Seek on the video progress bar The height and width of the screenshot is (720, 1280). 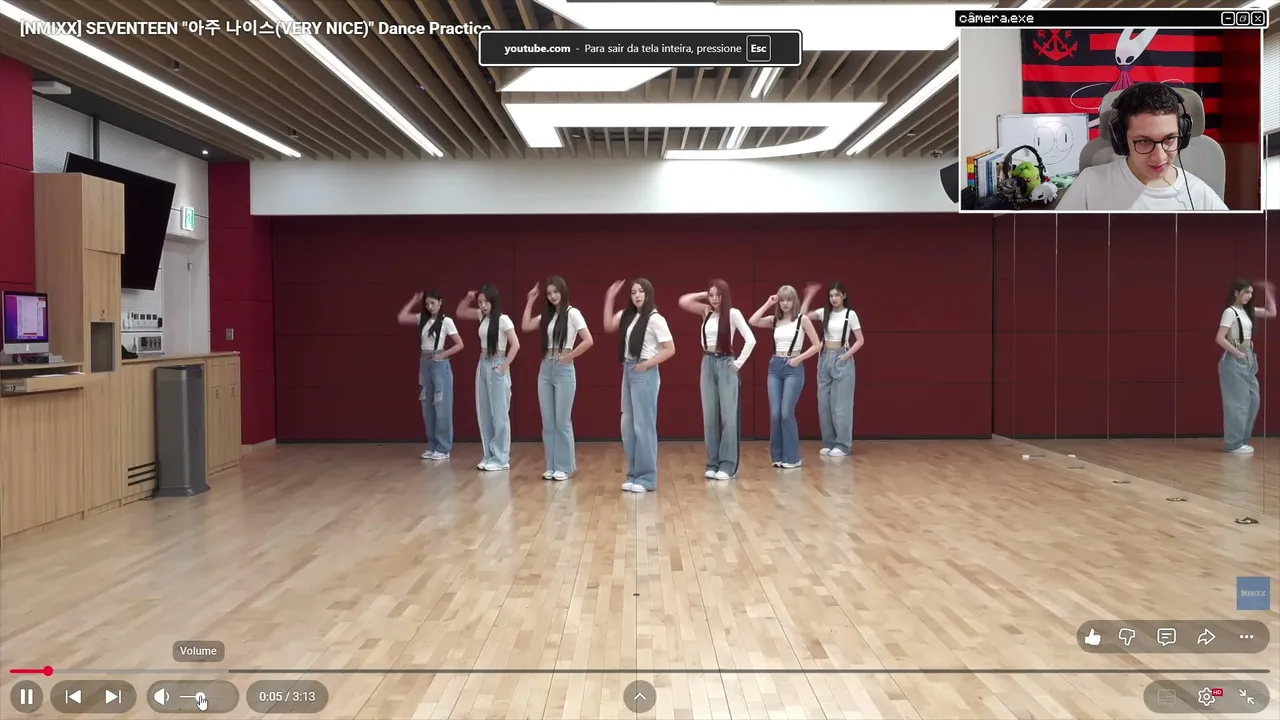[640, 671]
